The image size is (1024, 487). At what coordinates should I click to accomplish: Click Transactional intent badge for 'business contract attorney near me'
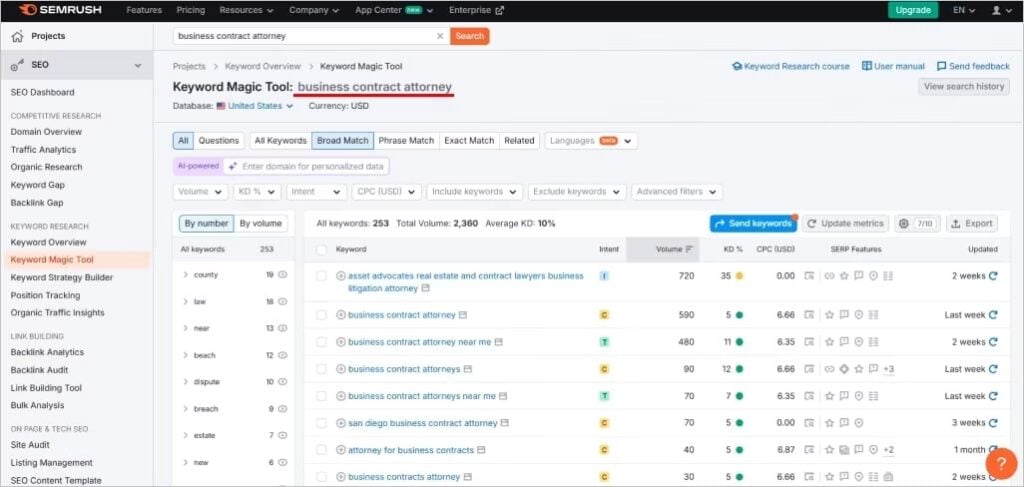(604, 341)
